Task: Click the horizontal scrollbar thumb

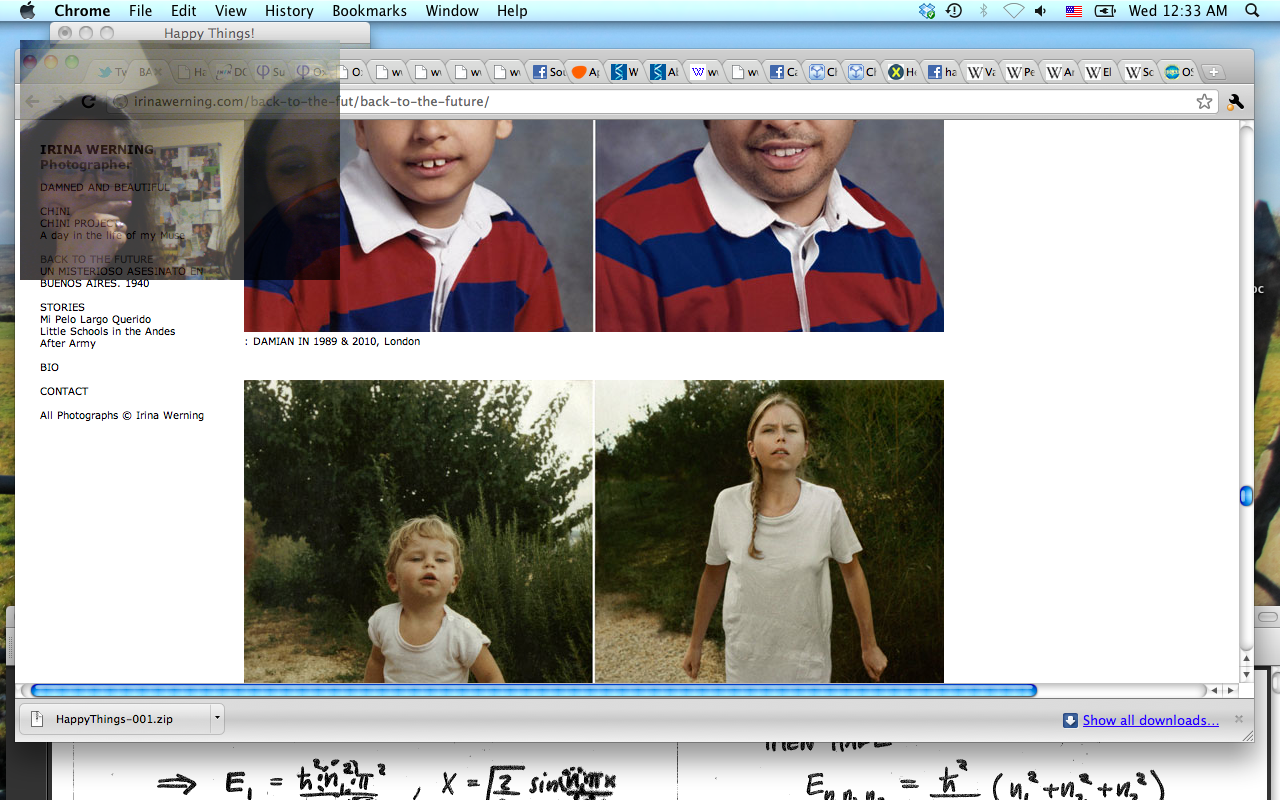Action: 533,690
